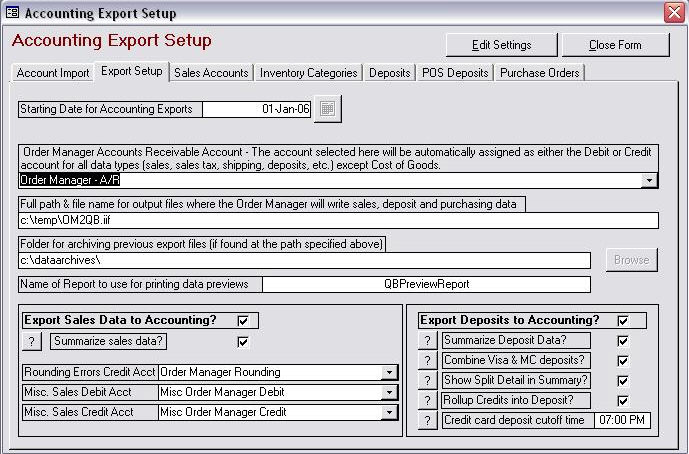
Task: Switch to the Account Import tab
Action: coord(53,73)
